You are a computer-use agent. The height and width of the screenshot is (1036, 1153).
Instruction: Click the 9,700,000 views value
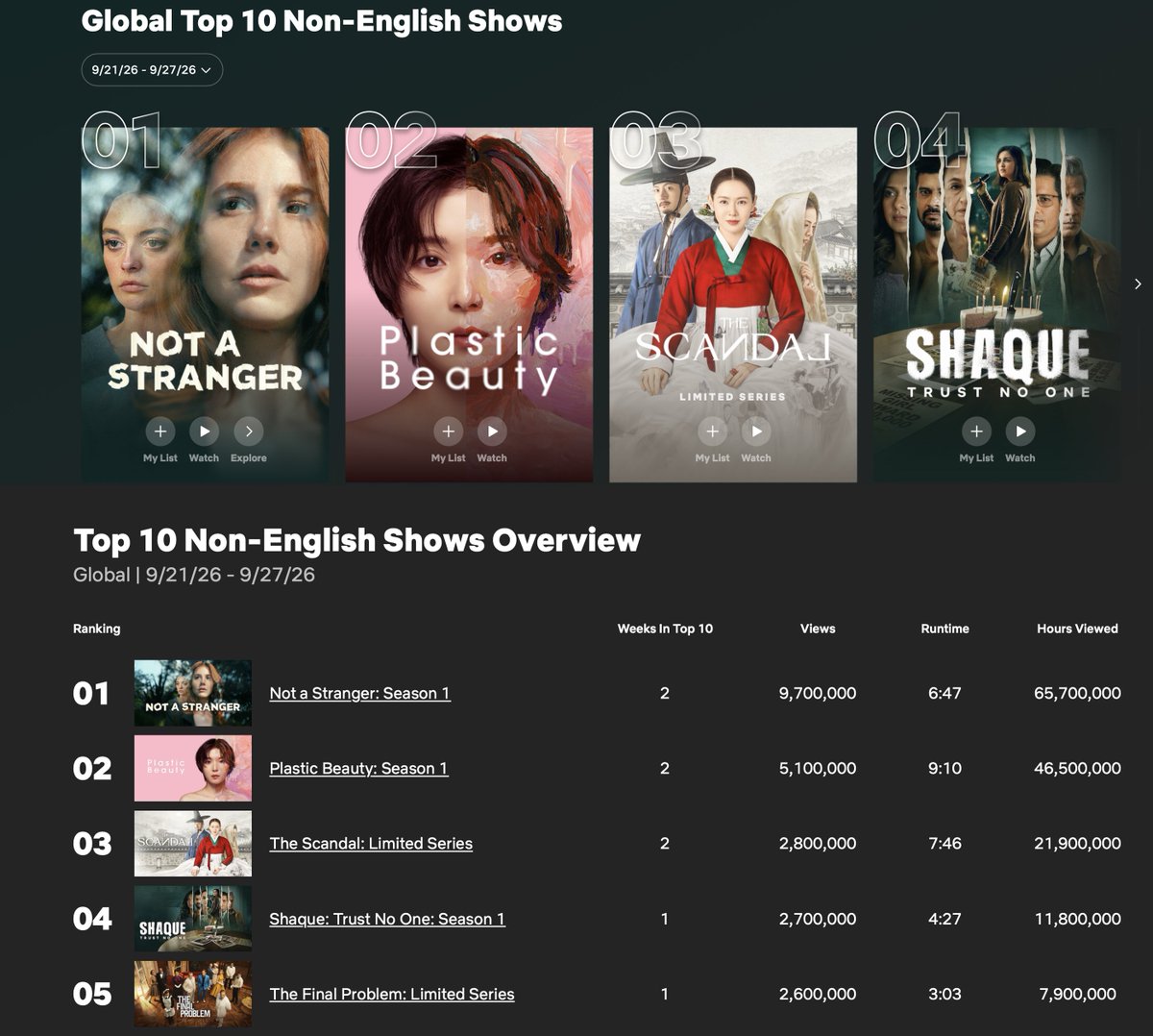pyautogui.click(x=818, y=693)
